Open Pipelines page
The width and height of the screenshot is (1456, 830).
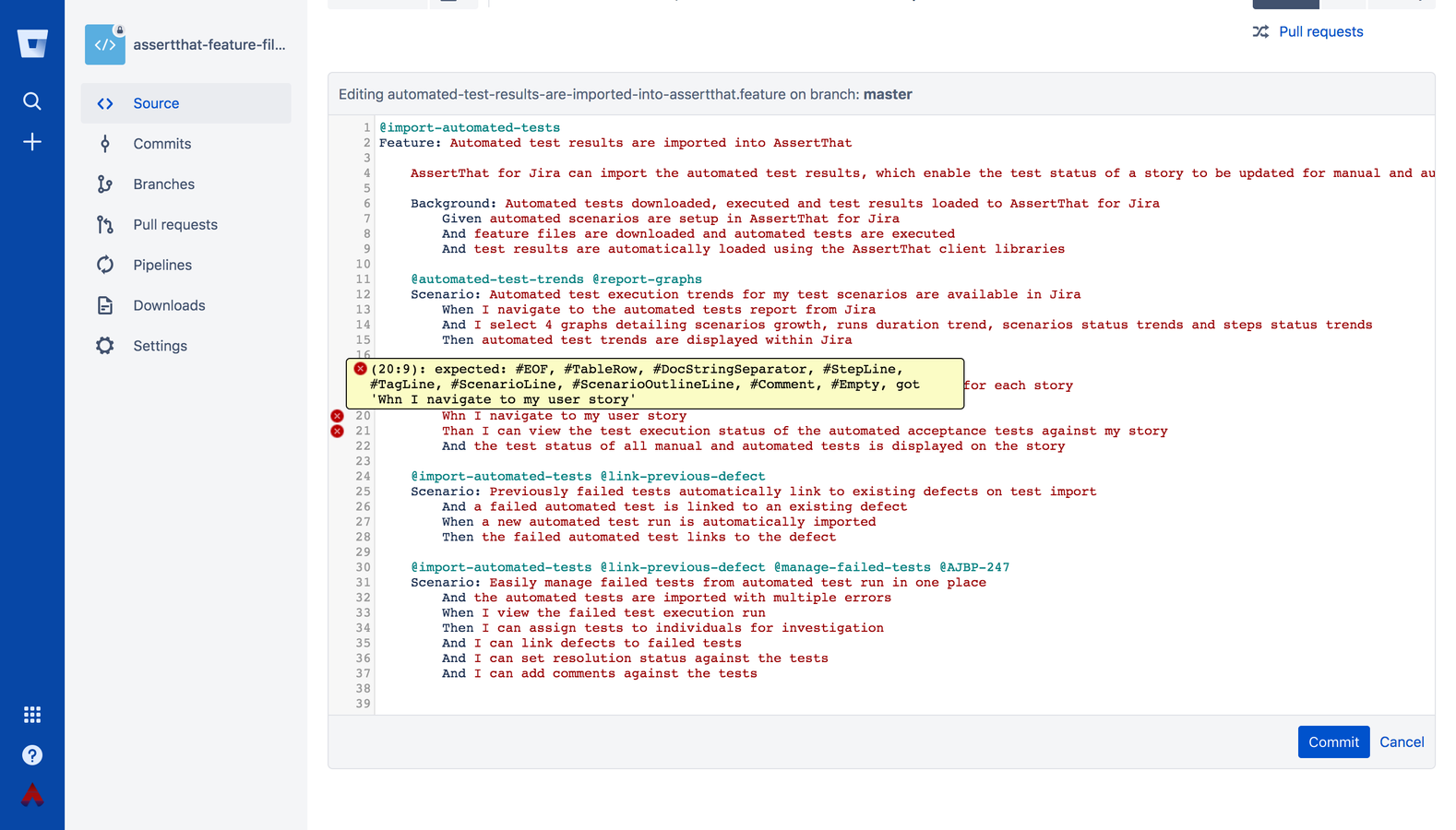coord(186,265)
